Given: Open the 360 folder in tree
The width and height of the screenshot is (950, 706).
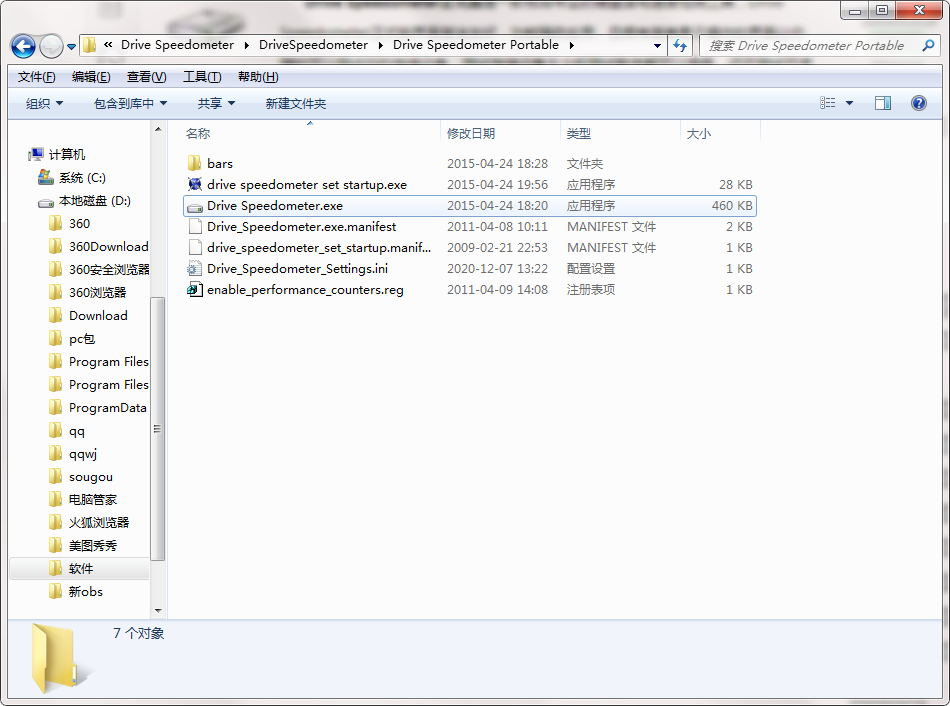Looking at the screenshot, I should tap(69, 224).
